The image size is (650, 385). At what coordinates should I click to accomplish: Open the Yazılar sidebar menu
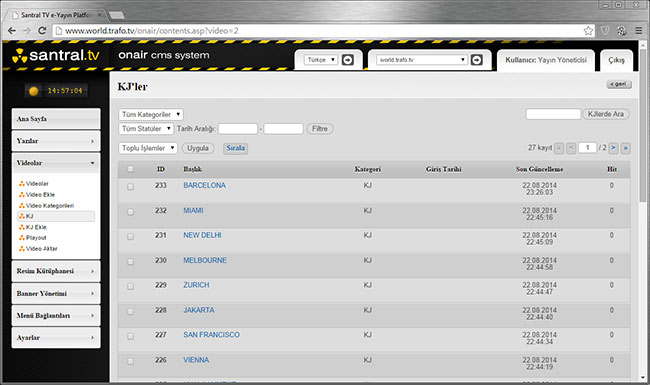(x=56, y=141)
